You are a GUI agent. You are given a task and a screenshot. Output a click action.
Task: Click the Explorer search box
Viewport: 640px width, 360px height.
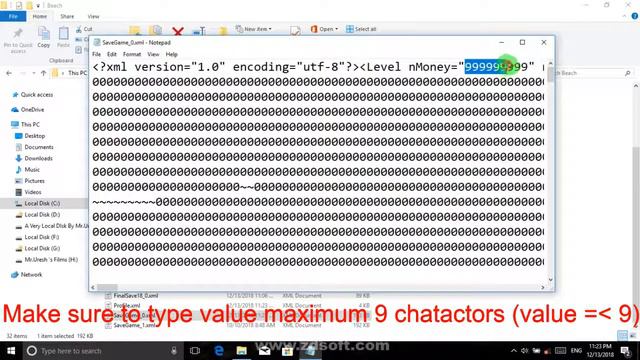point(593,73)
